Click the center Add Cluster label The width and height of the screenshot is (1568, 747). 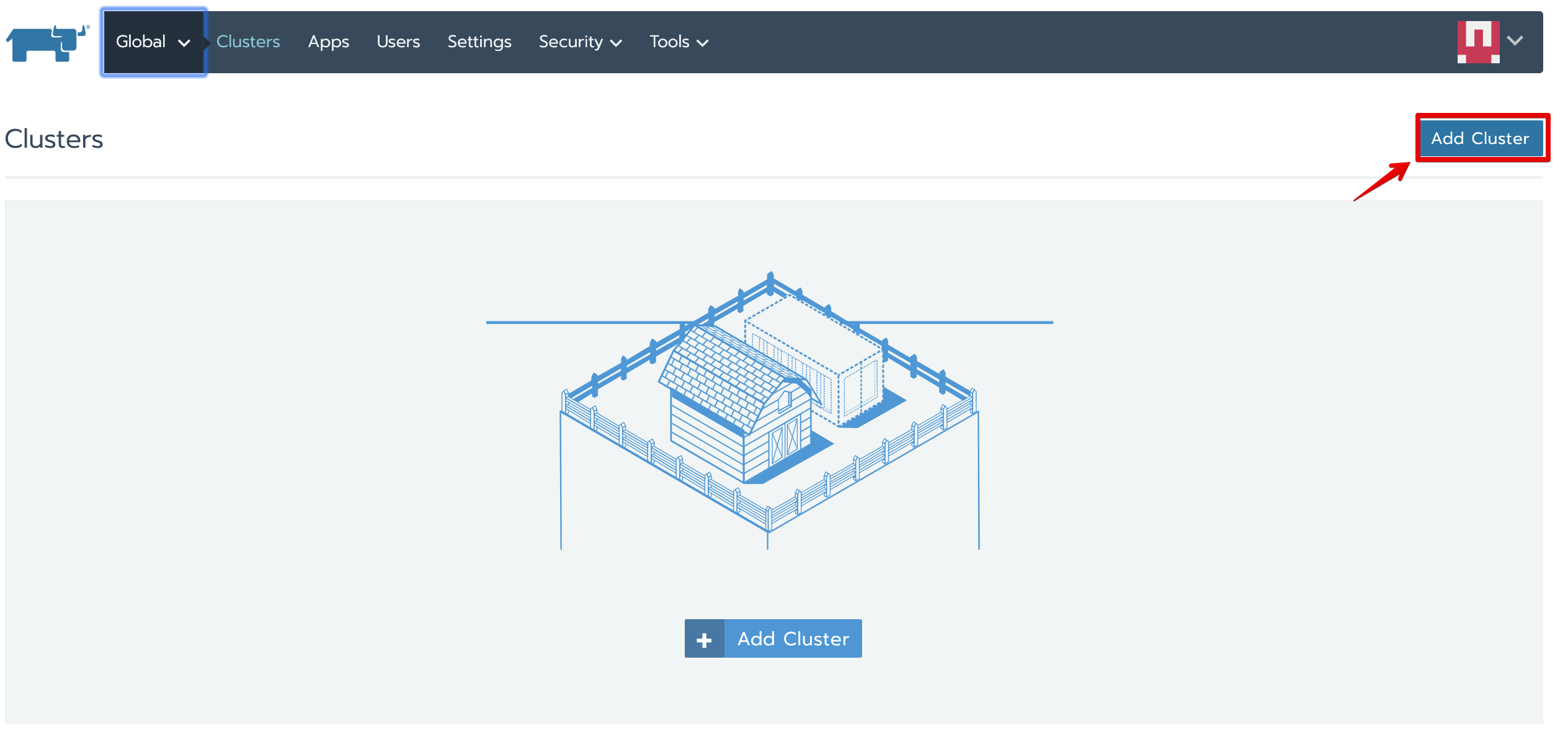click(793, 639)
